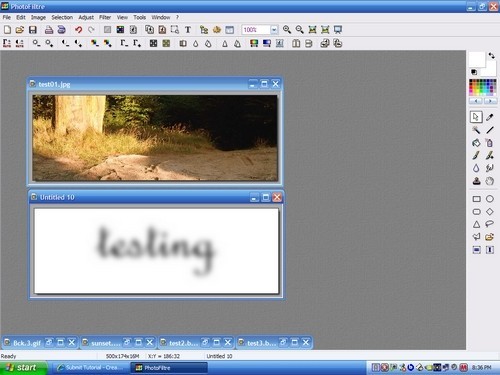Open the Edit menu
This screenshot has height=375, width=500.
tap(21, 17)
